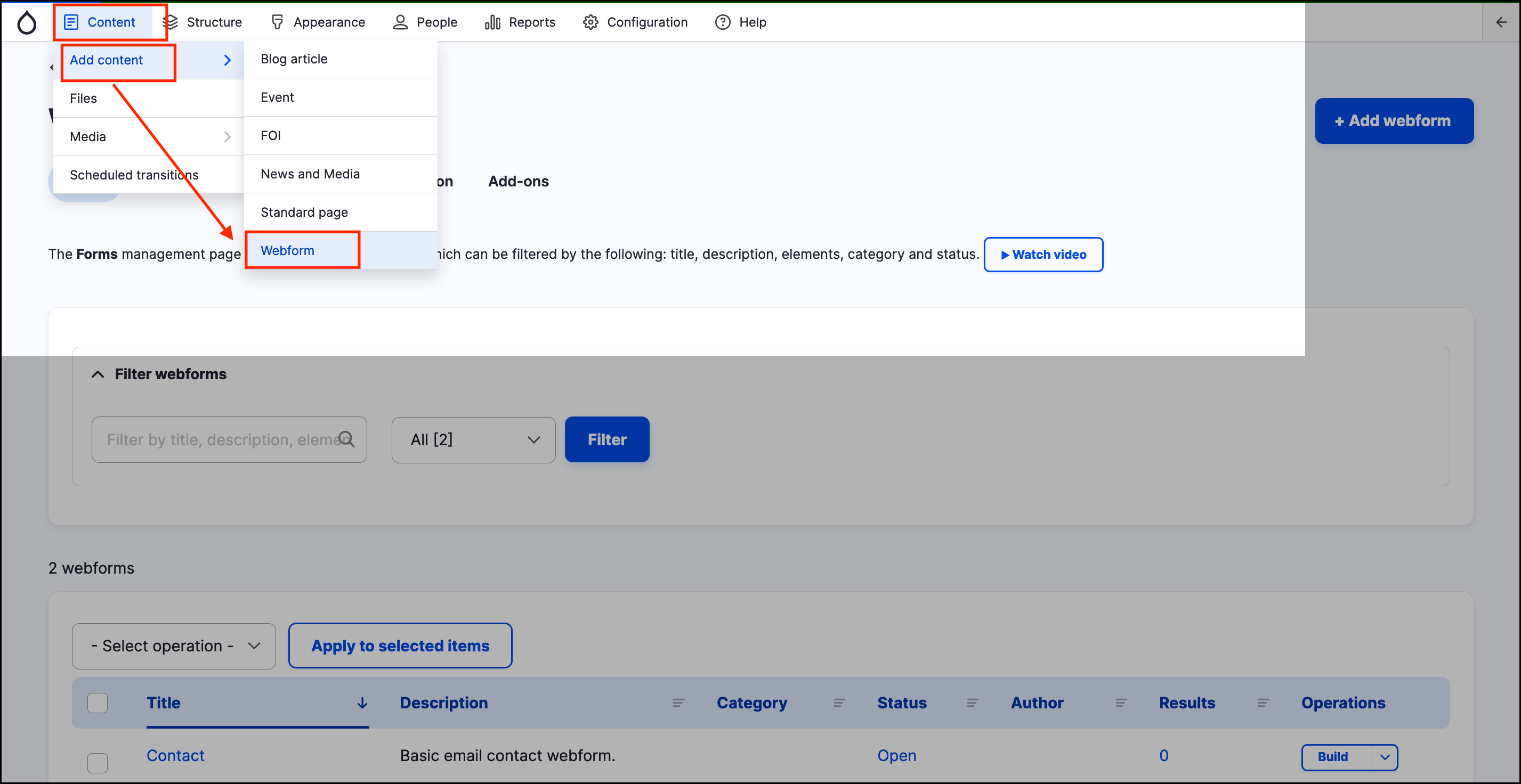Image resolution: width=1521 pixels, height=784 pixels.
Task: Click the Watch video button
Action: (x=1043, y=255)
